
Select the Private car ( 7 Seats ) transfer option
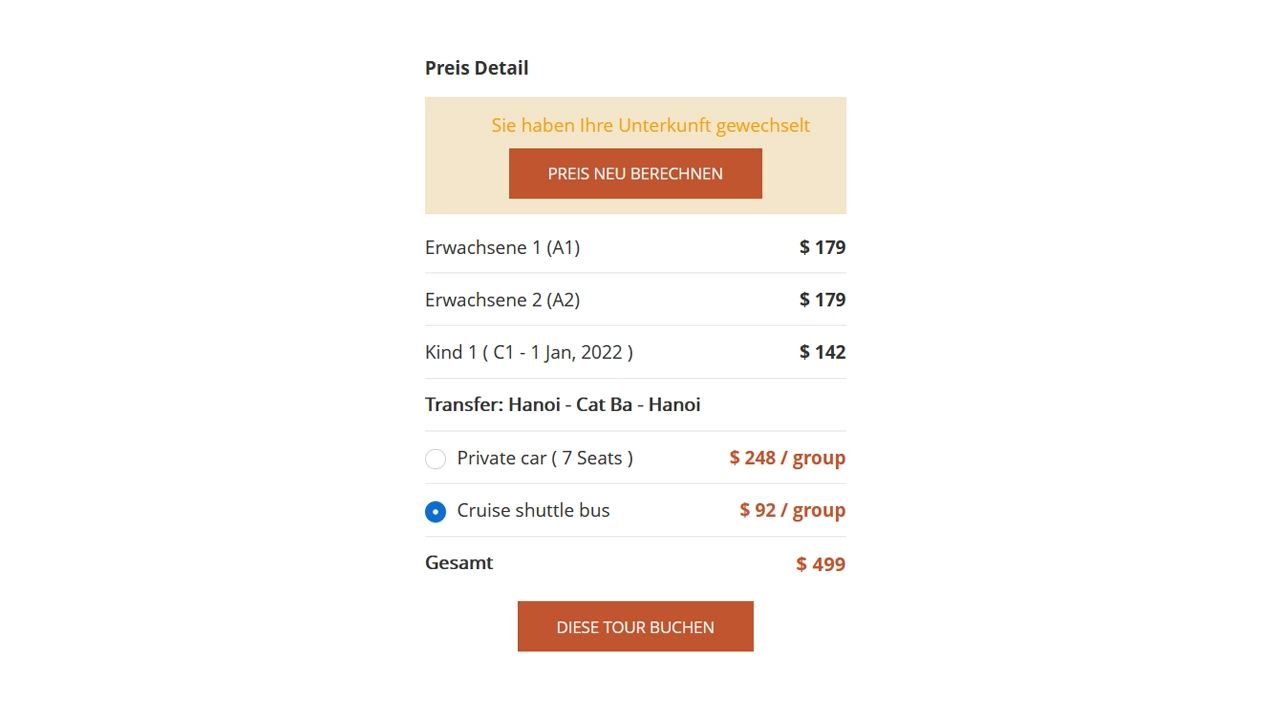tap(435, 459)
